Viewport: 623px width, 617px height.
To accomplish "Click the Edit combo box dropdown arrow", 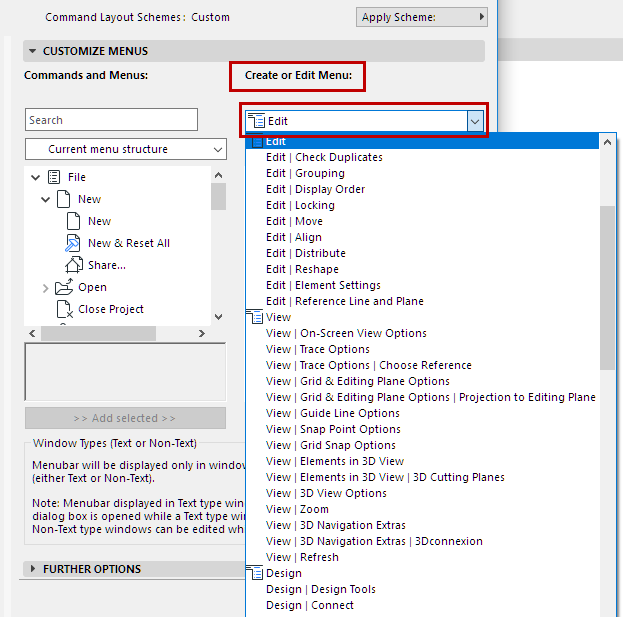I will click(x=475, y=121).
